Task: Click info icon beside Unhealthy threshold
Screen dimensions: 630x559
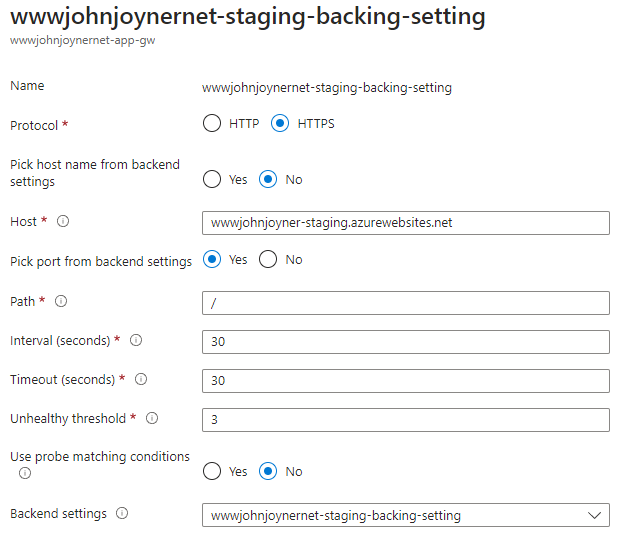Action: click(x=153, y=418)
